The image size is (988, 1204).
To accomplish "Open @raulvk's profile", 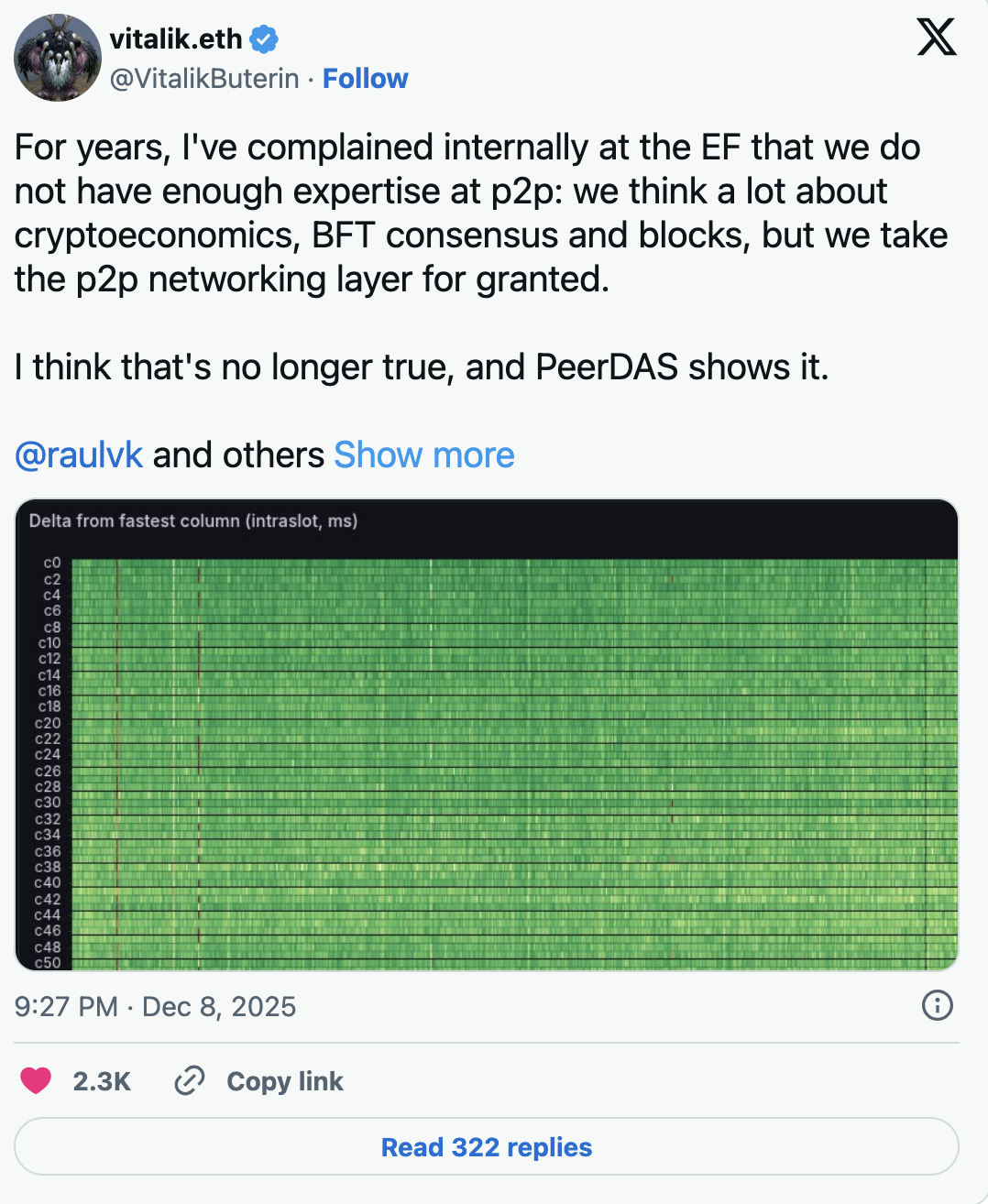I will [78, 454].
